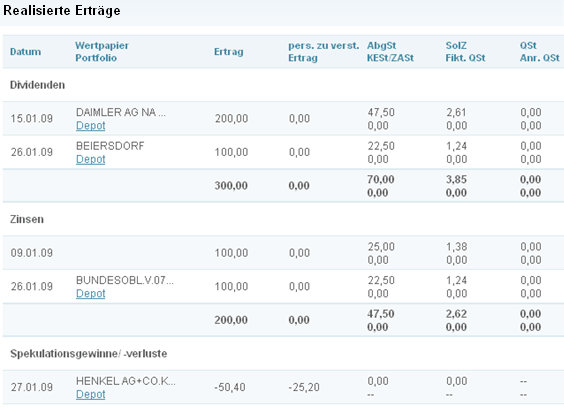Click the AbgSt 22,50 in BUNDESOBL row

pos(381,280)
